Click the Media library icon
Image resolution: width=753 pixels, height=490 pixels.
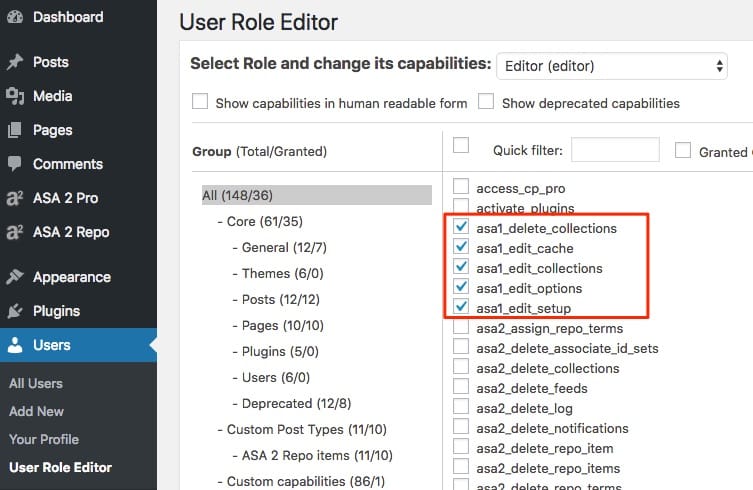tap(15, 96)
